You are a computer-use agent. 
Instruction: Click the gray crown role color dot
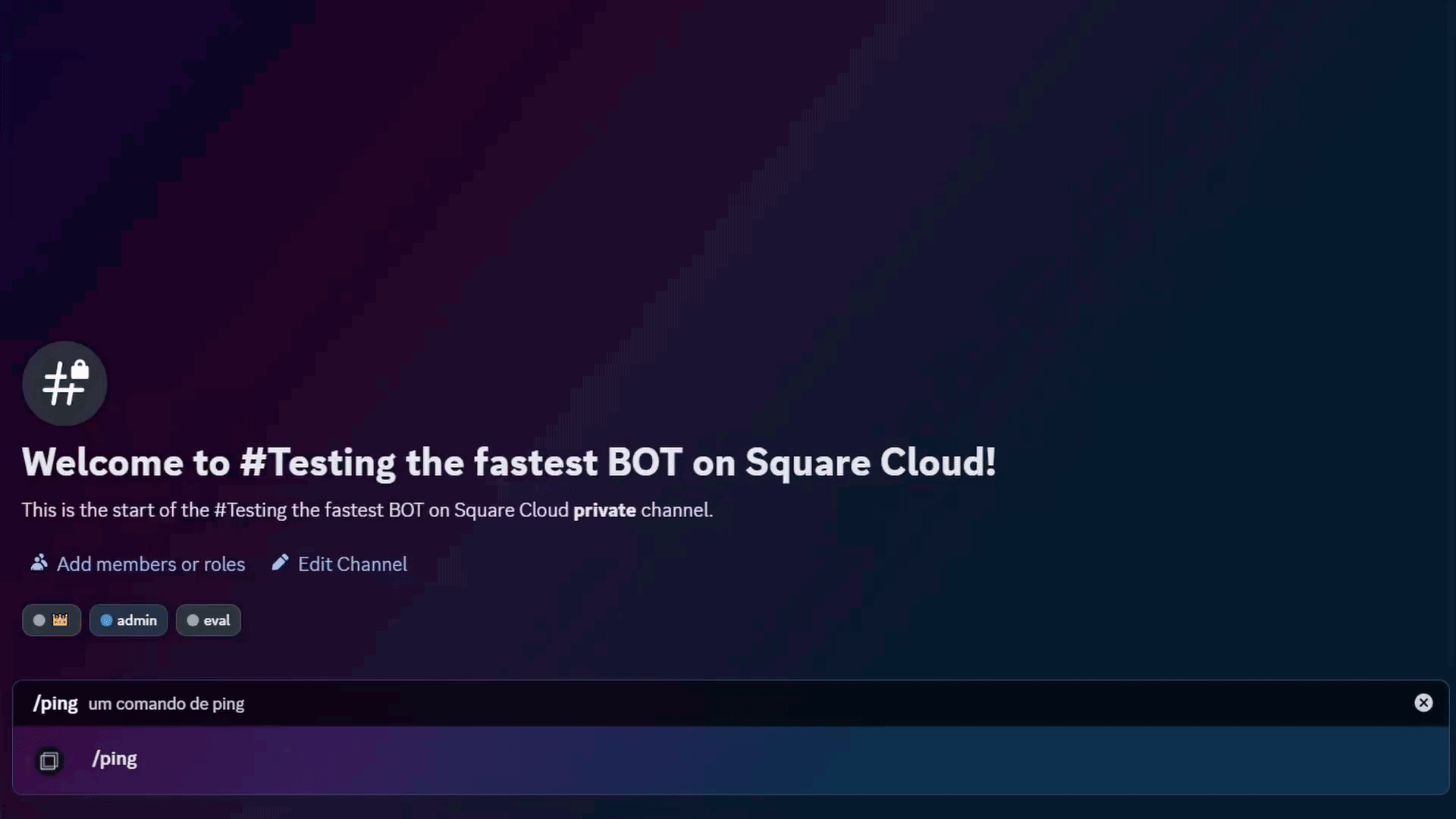[39, 620]
